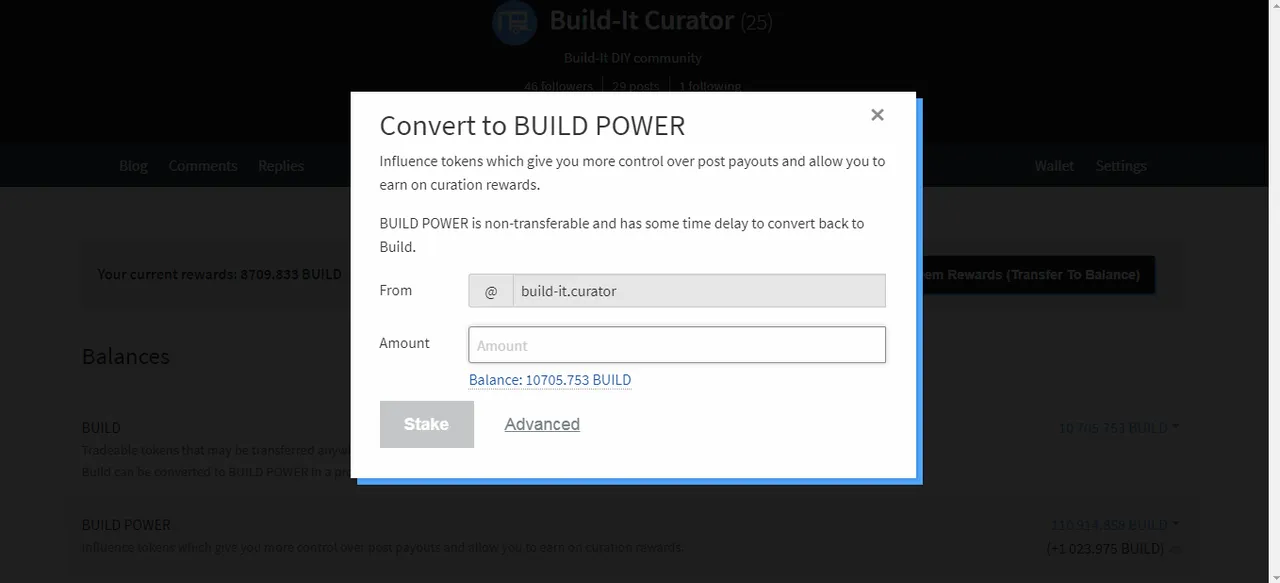Click the 'Amount' label in the dialog
This screenshot has height=583, width=1280.
coord(404,343)
